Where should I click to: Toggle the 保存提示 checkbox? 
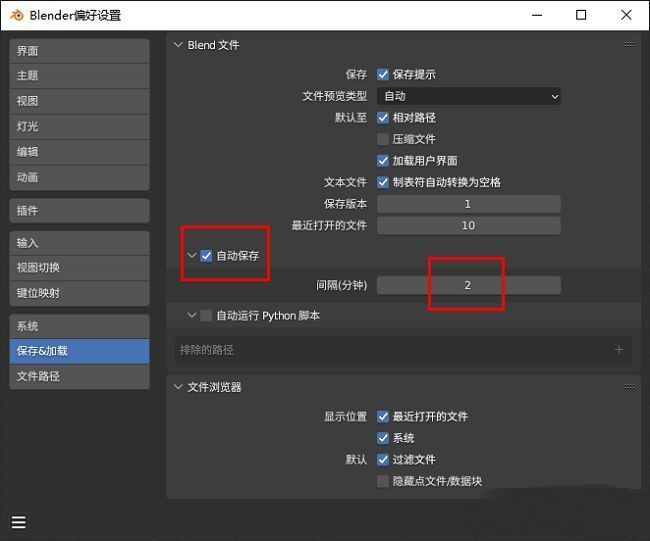[383, 75]
